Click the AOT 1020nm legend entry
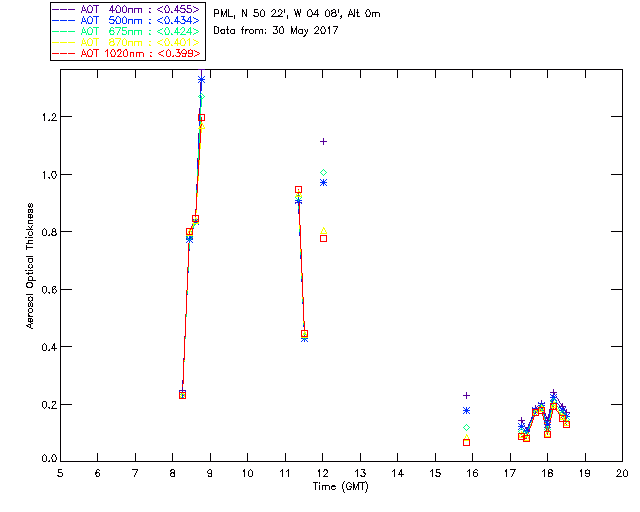The image size is (640, 512). click(x=126, y=53)
